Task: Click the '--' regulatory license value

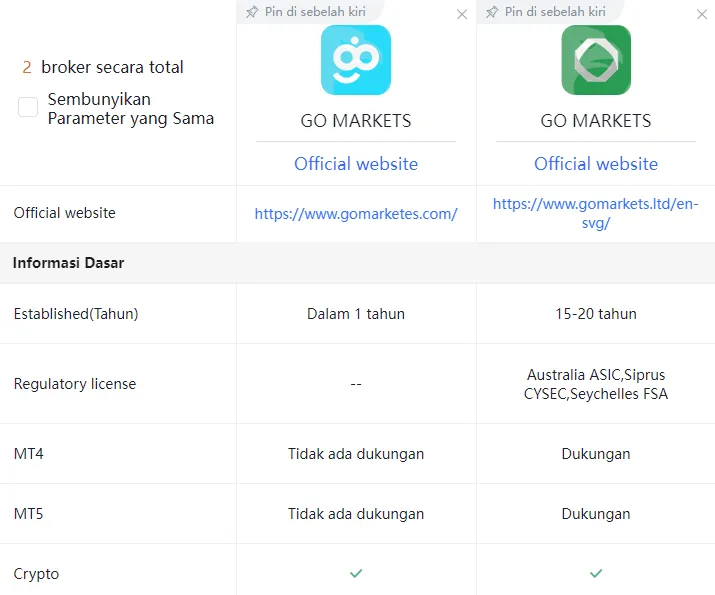Action: point(356,384)
